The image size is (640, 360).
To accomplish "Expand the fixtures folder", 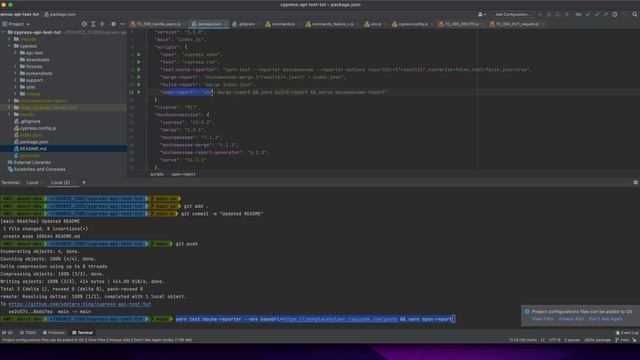I will click(x=16, y=67).
